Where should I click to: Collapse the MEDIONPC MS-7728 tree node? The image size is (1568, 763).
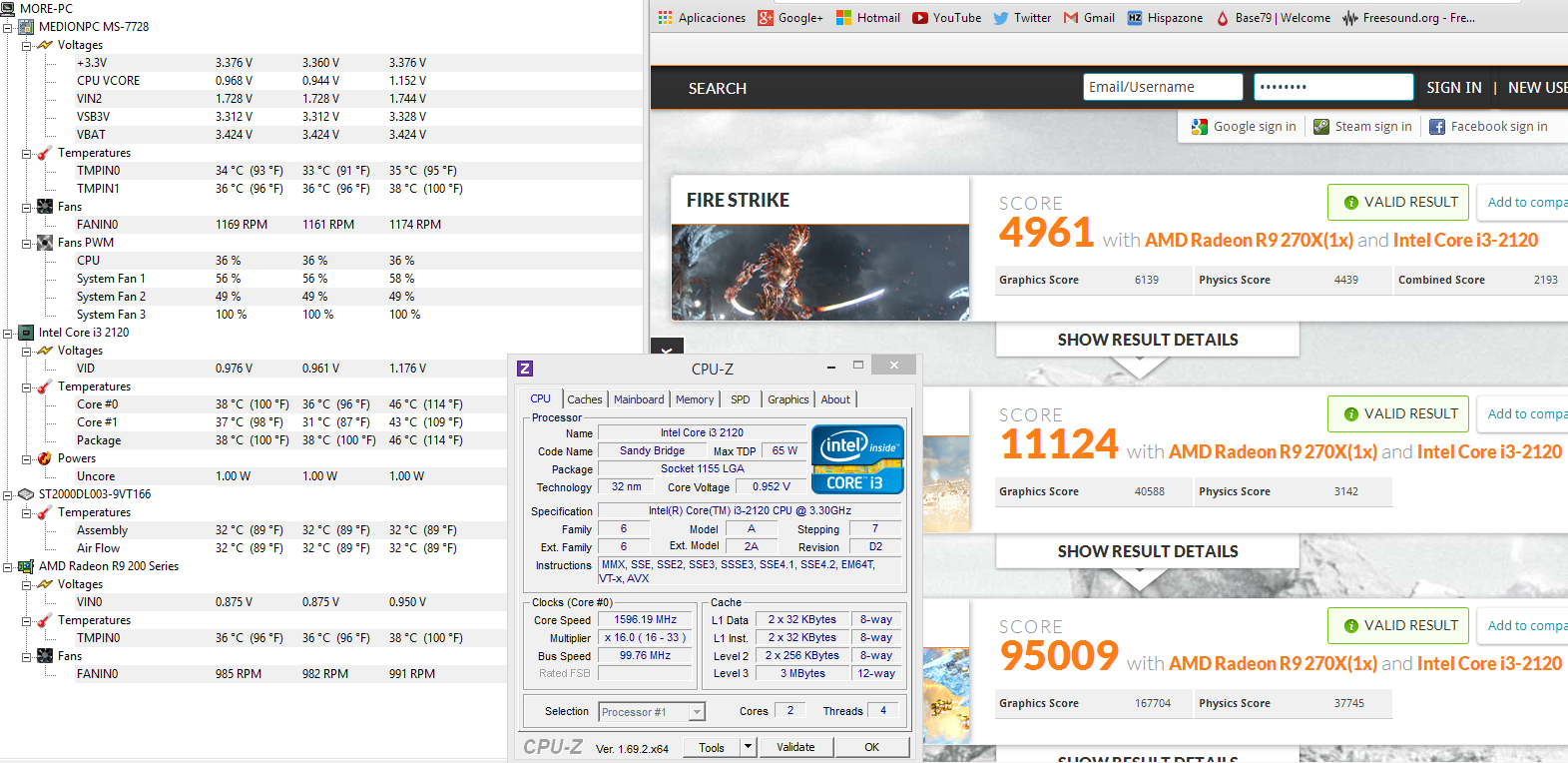8,27
